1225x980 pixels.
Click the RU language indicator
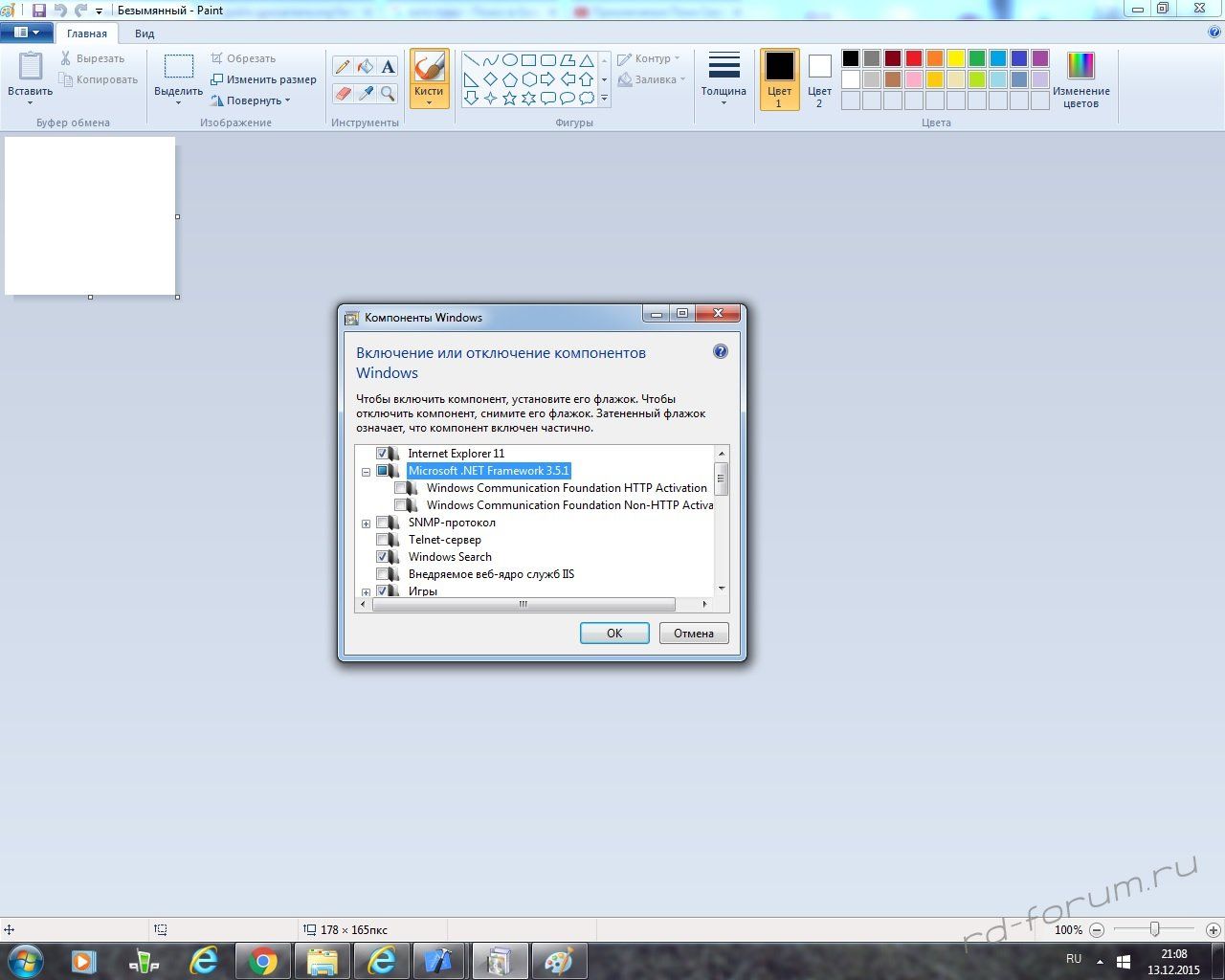(1074, 959)
